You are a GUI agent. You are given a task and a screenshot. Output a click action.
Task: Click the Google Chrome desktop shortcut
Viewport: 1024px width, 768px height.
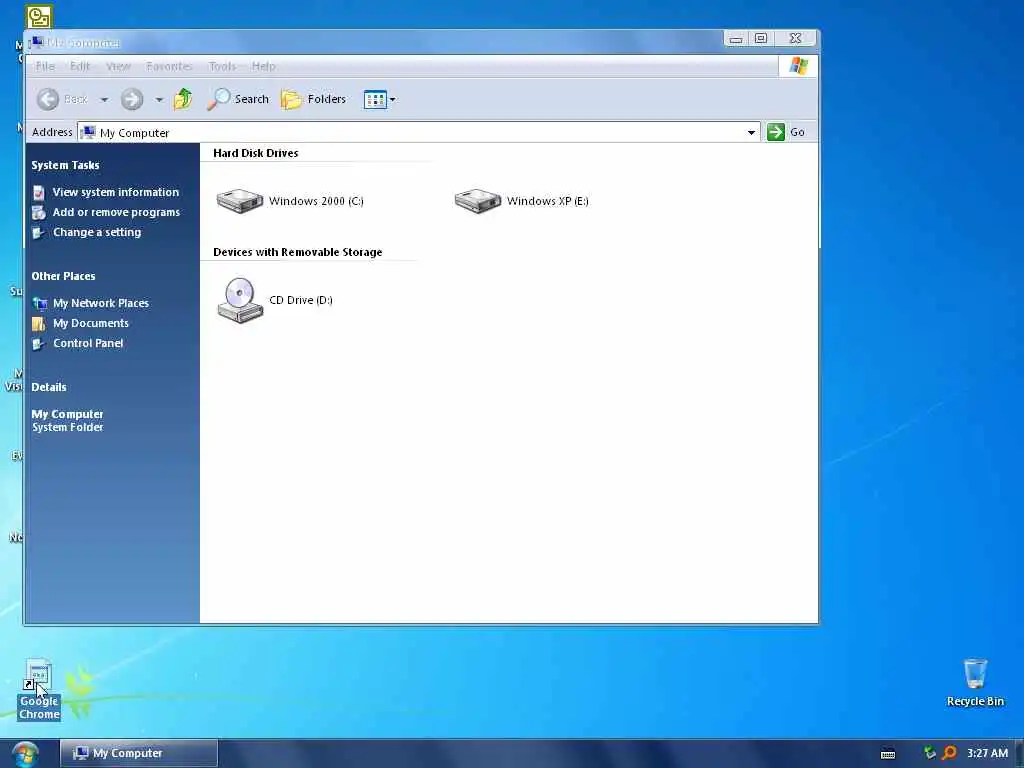pyautogui.click(x=39, y=690)
